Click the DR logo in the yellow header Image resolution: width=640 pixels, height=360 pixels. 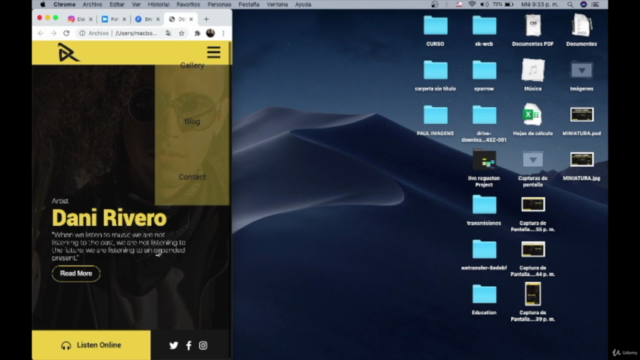click(x=69, y=53)
